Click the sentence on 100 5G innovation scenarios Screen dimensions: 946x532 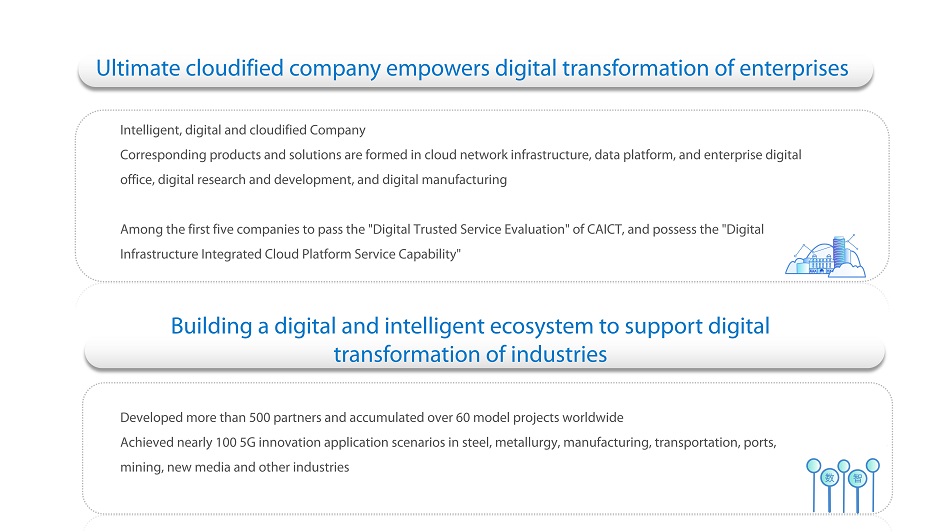click(448, 443)
